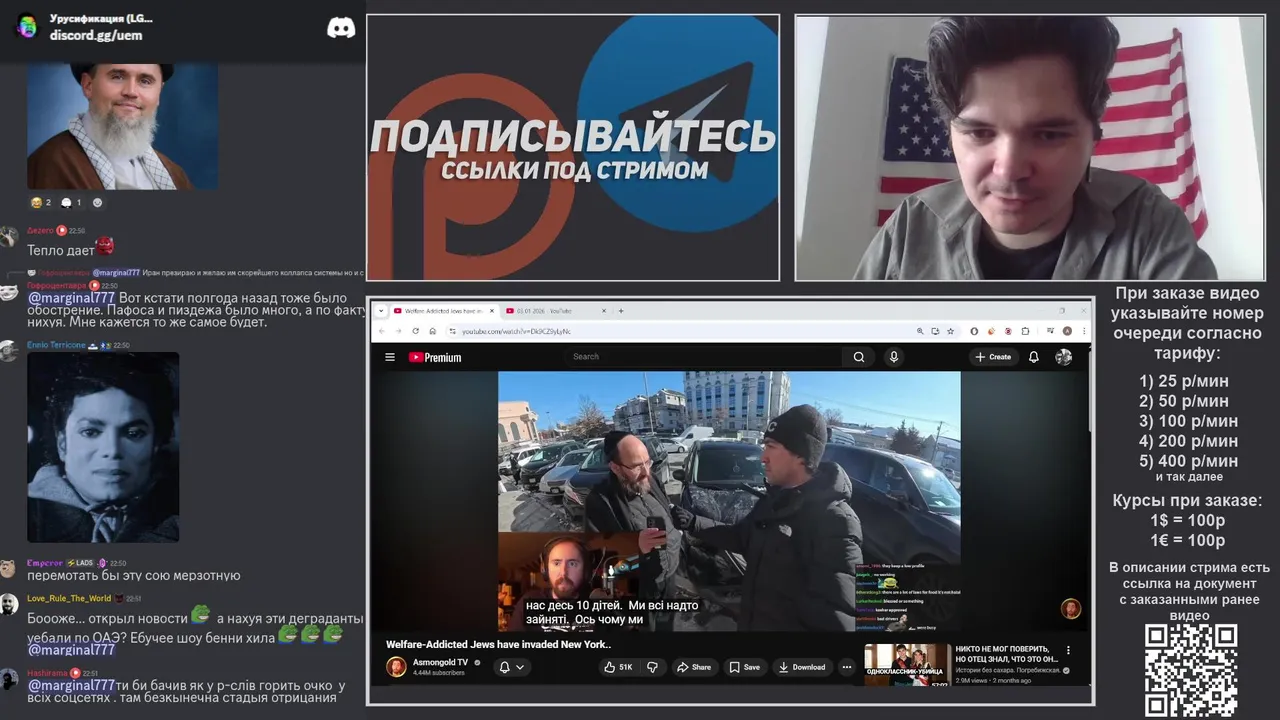This screenshot has width=1280, height=720.
Task: Open YouTube notifications bell in header
Action: (1034, 357)
